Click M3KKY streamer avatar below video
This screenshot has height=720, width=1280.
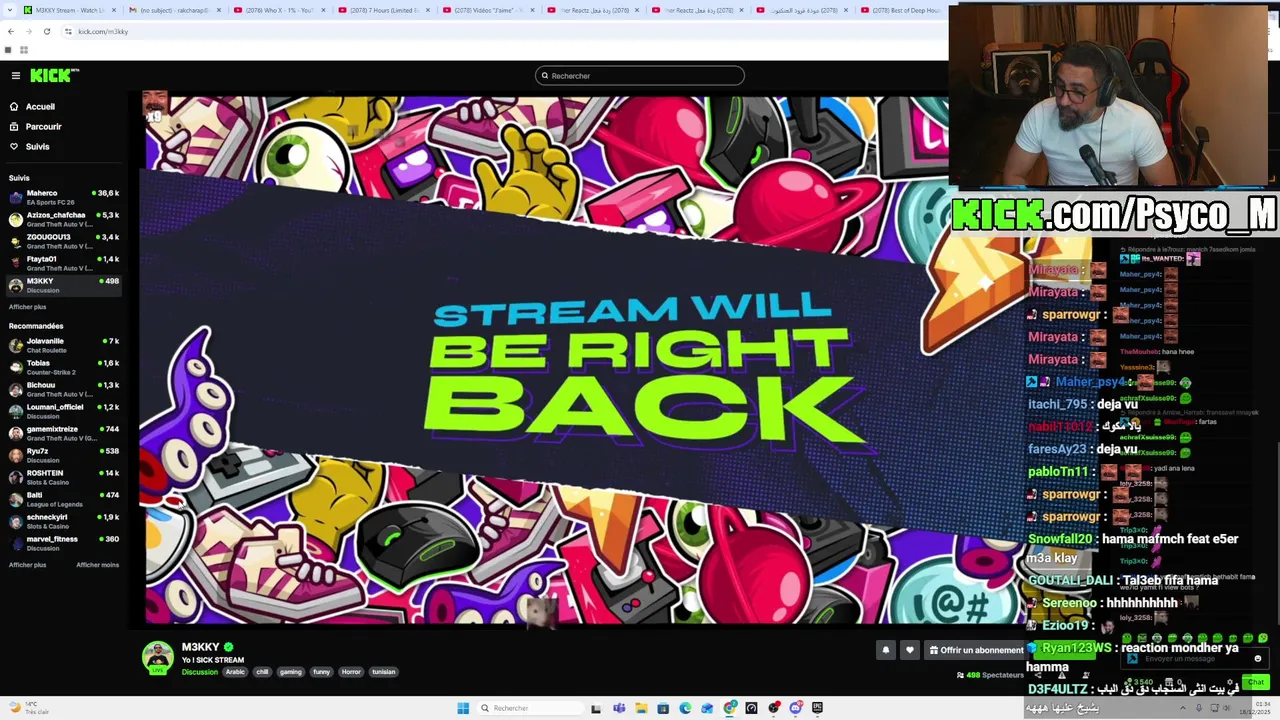coord(157,657)
